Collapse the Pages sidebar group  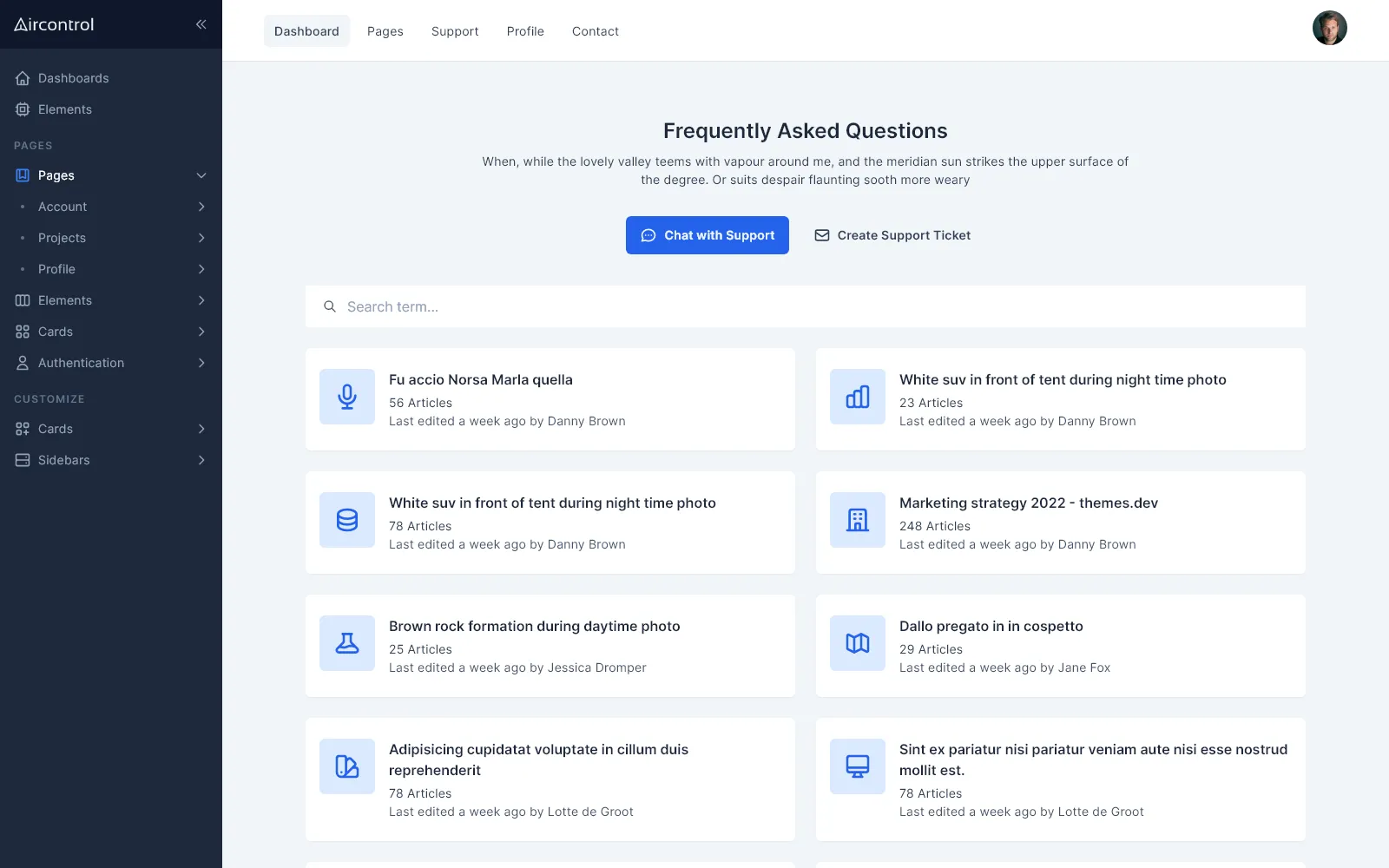tap(201, 175)
